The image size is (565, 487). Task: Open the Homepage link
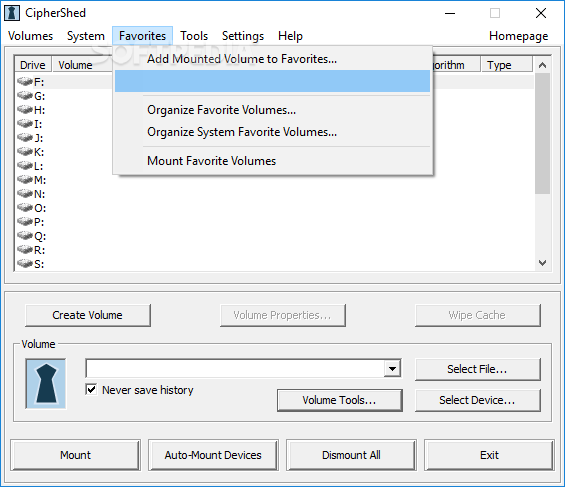(x=519, y=36)
